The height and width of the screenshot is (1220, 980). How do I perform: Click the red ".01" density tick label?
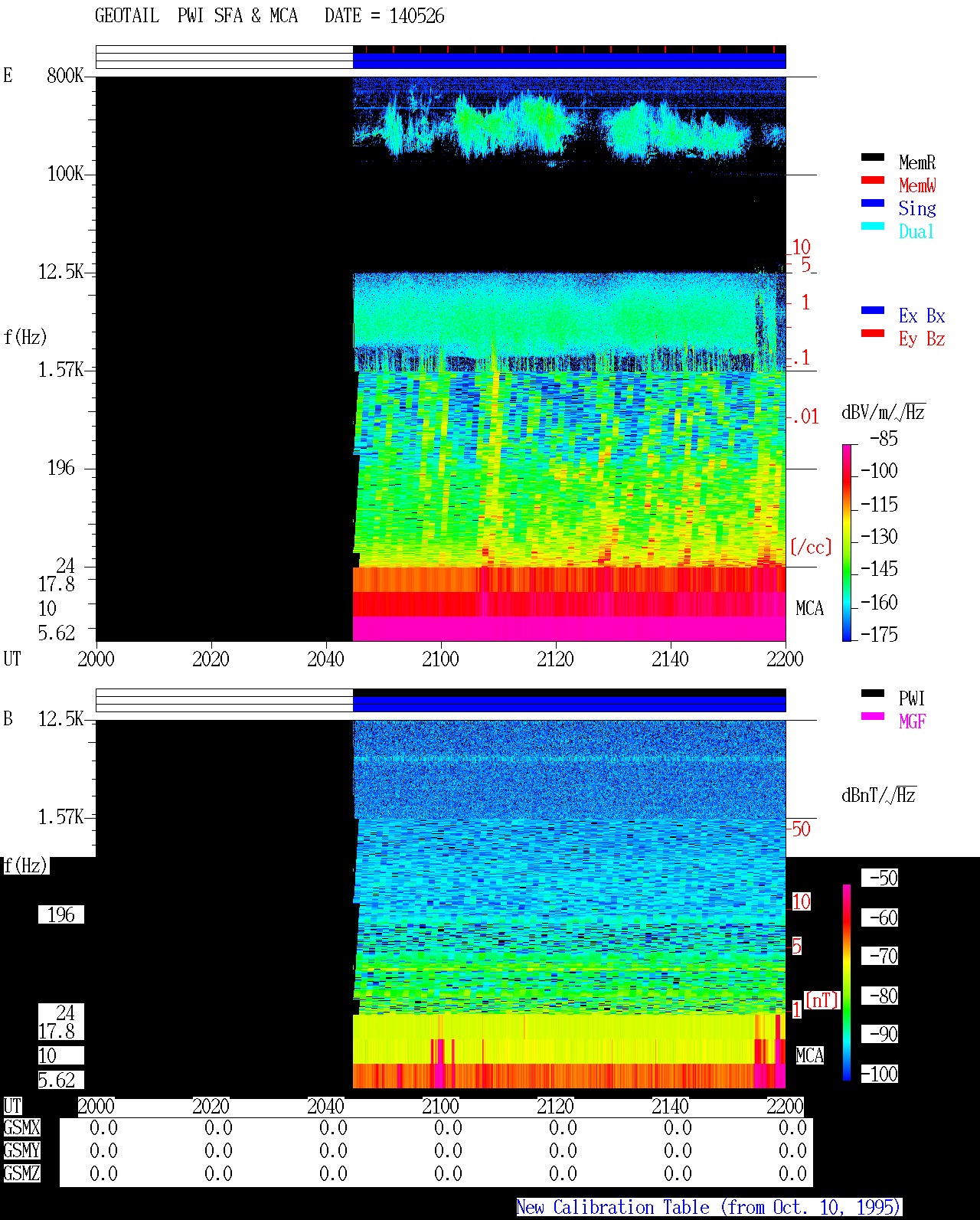click(x=805, y=417)
